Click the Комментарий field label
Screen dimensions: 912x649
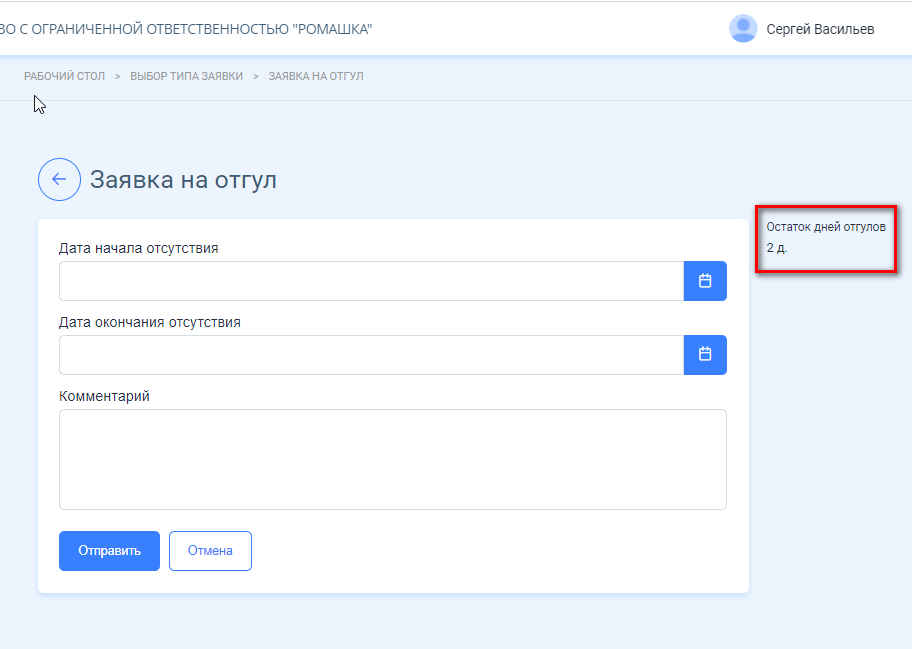104,396
